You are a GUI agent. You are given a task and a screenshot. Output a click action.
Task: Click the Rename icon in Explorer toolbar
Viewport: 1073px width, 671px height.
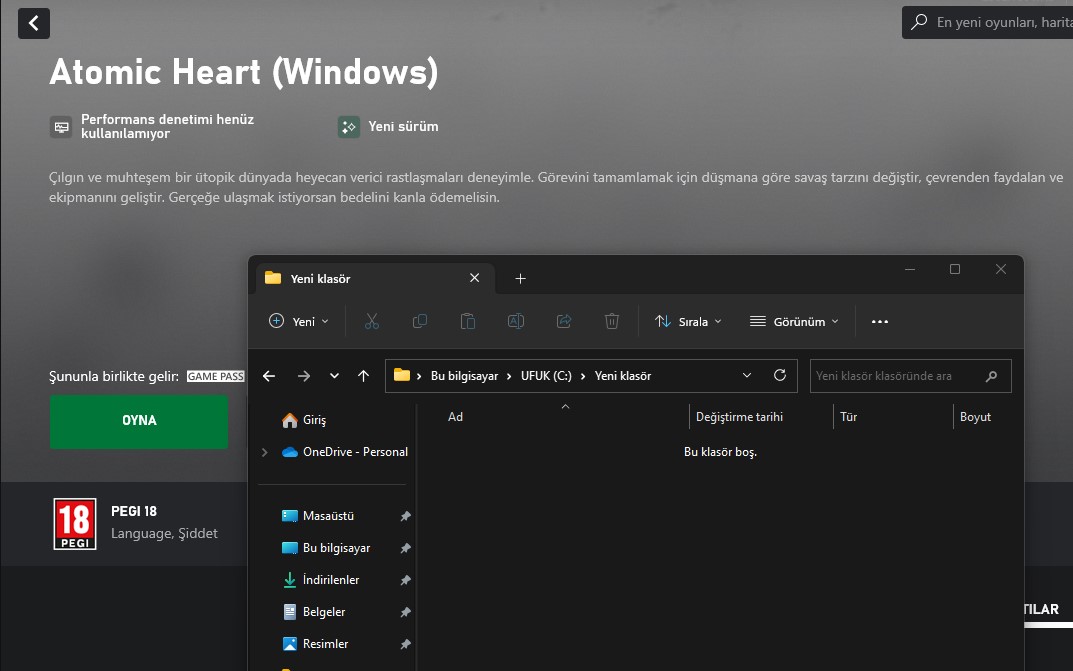click(x=515, y=321)
